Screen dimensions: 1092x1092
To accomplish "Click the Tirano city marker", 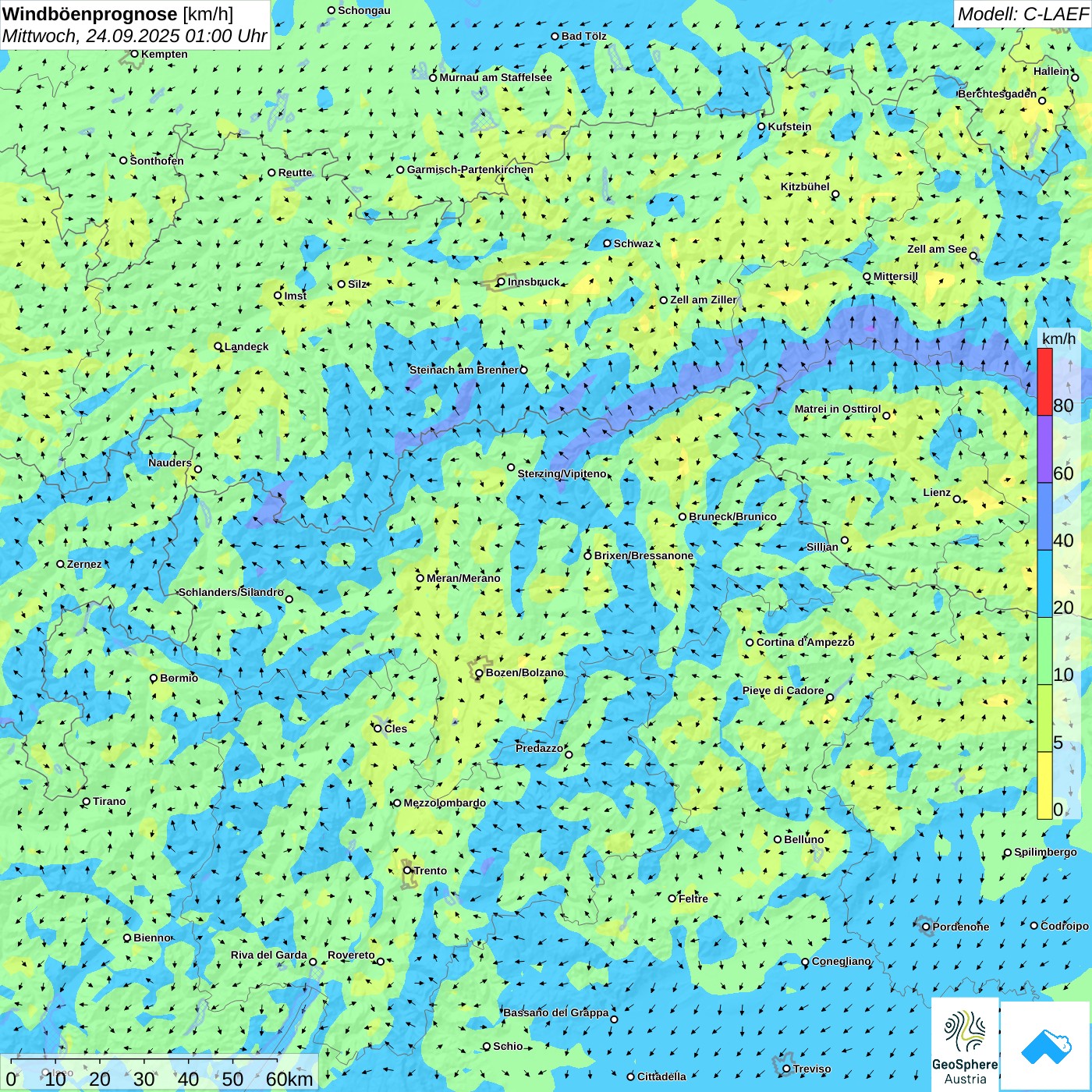I will tap(87, 801).
